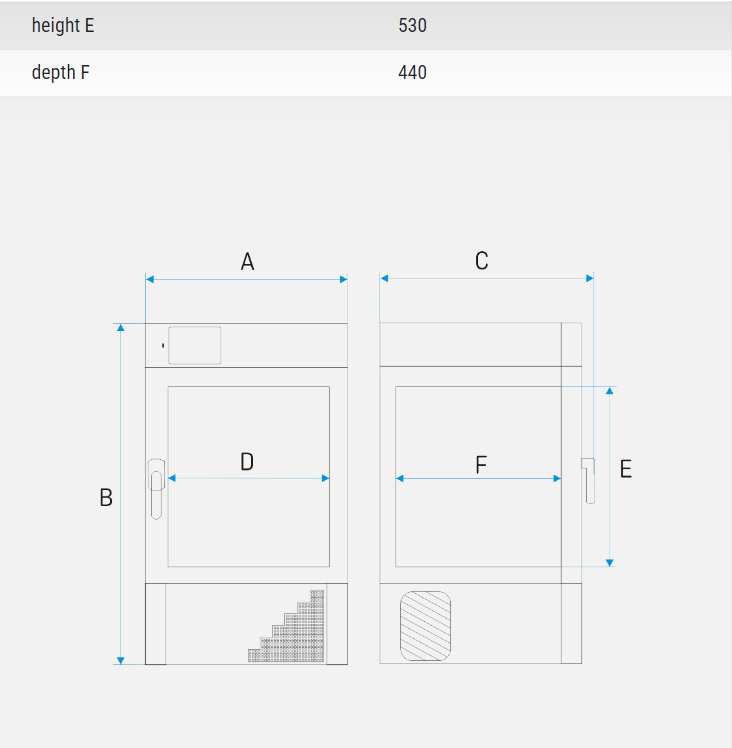Click dimension label A above front view
The height and width of the screenshot is (748, 732).
pos(247,261)
